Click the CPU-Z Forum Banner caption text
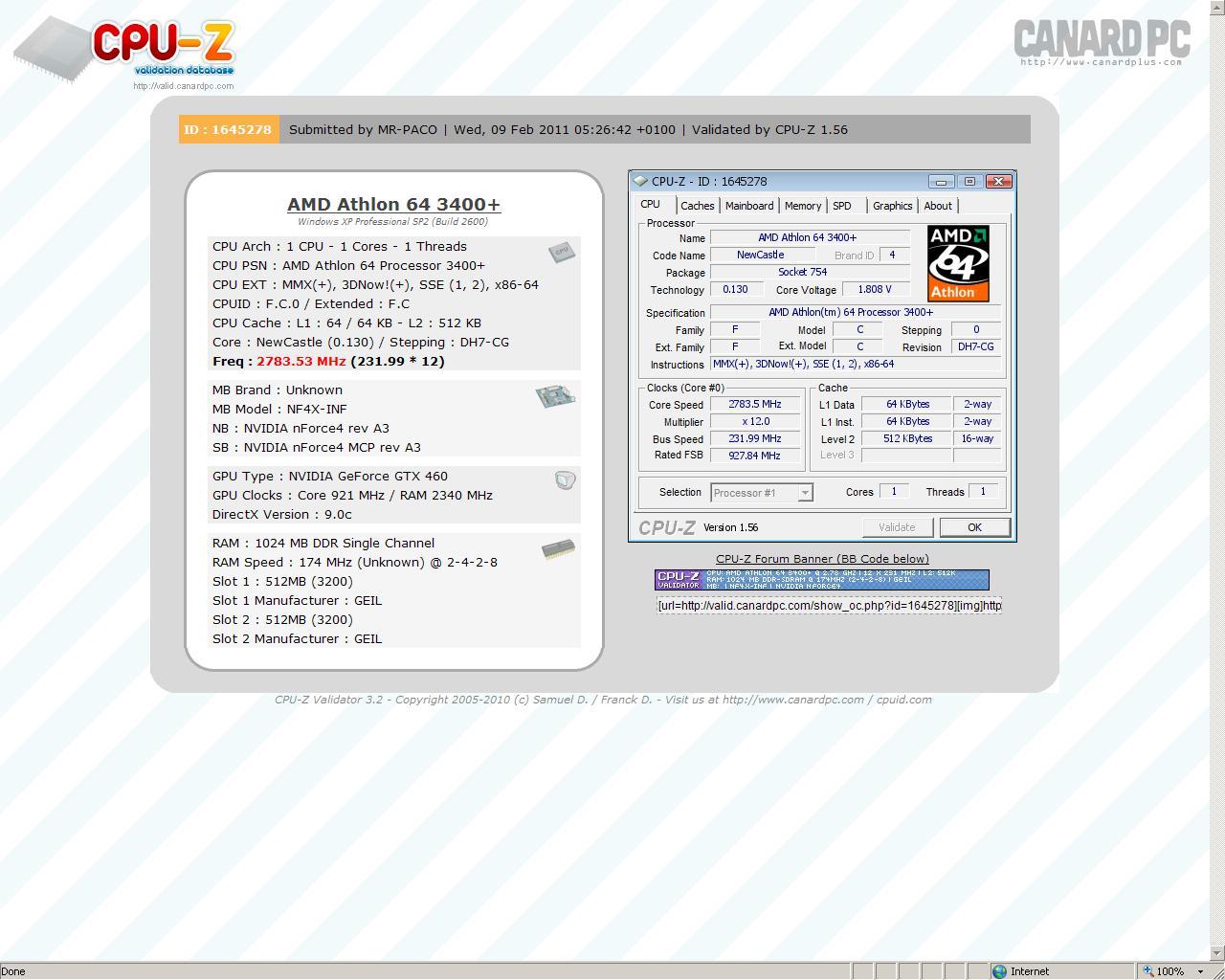This screenshot has height=980, width=1225. tap(822, 559)
